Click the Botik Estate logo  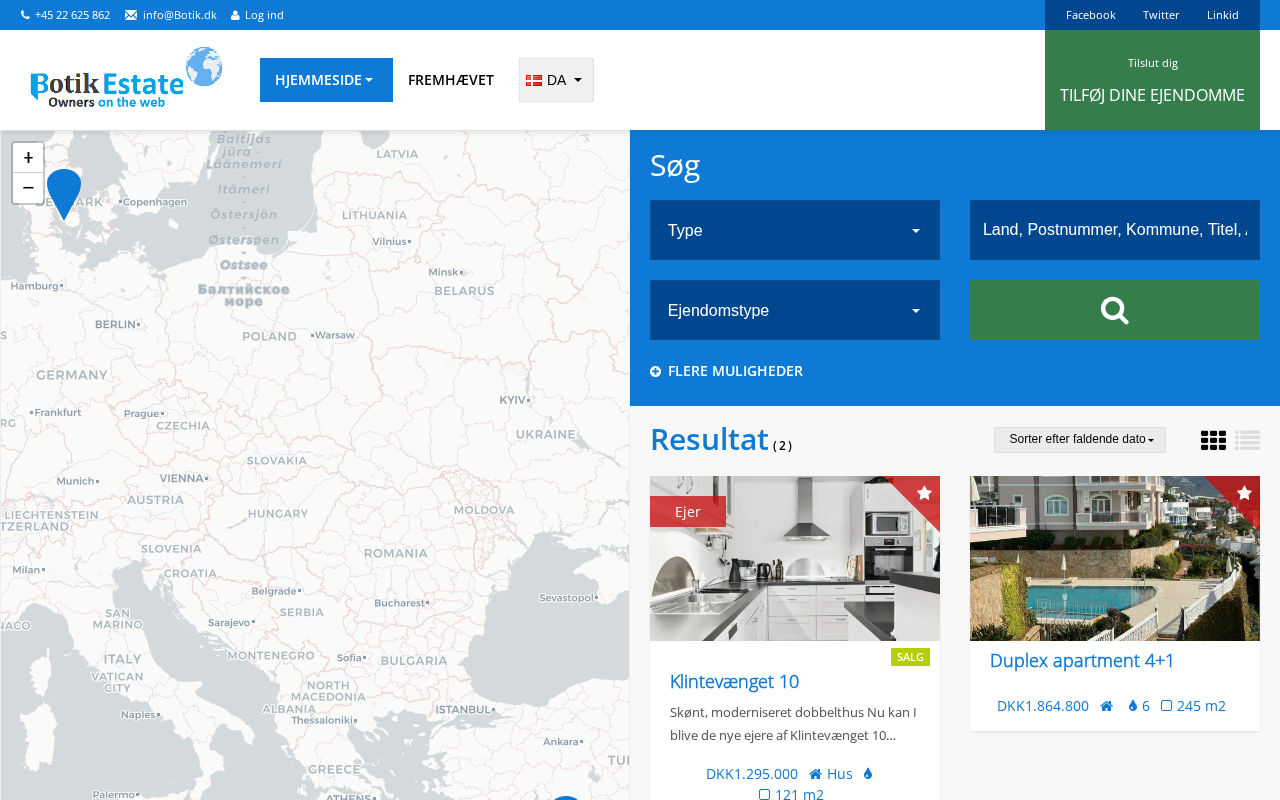(x=126, y=78)
